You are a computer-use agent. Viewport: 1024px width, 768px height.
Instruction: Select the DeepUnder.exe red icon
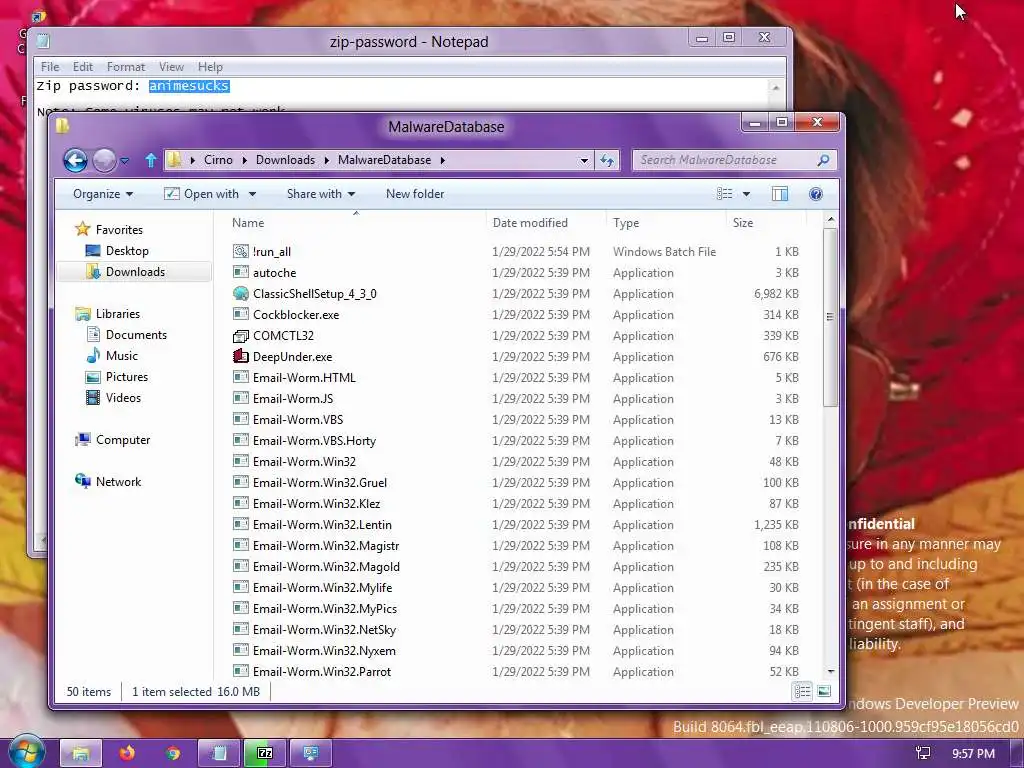click(x=241, y=357)
